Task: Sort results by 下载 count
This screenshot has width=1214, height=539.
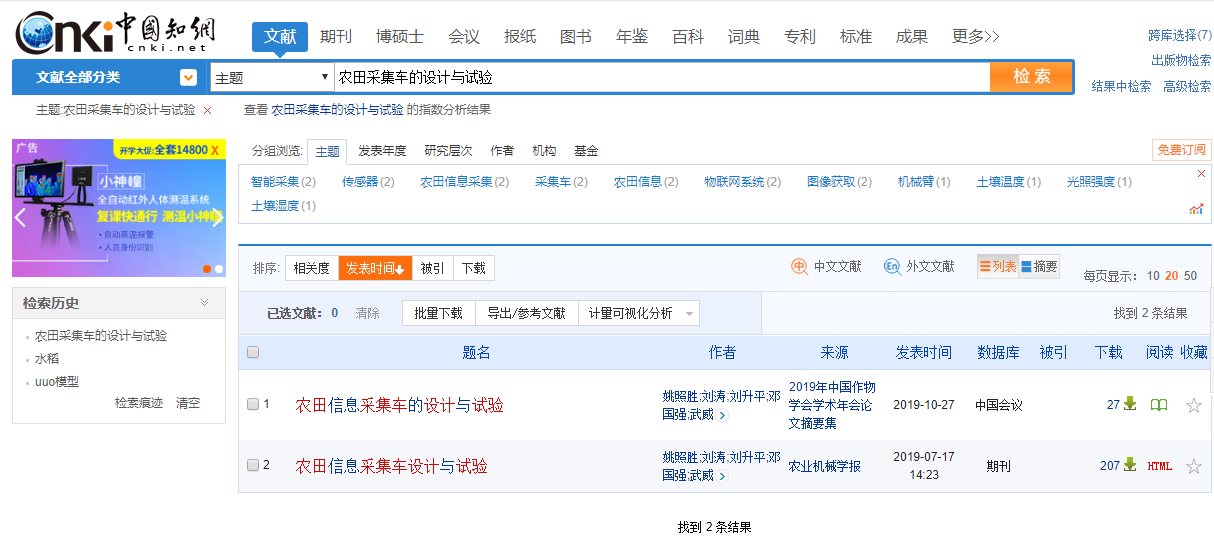Action: tap(473, 268)
